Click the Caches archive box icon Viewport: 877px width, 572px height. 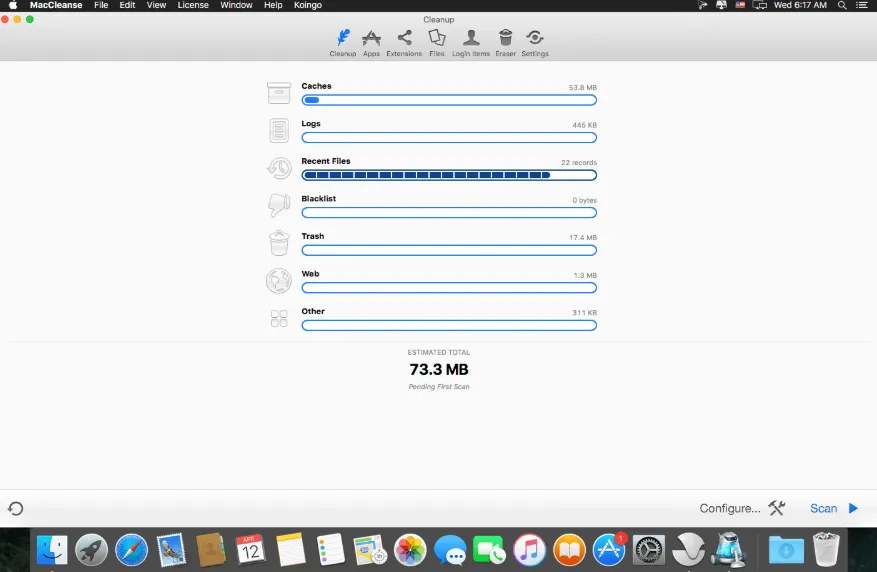279,93
